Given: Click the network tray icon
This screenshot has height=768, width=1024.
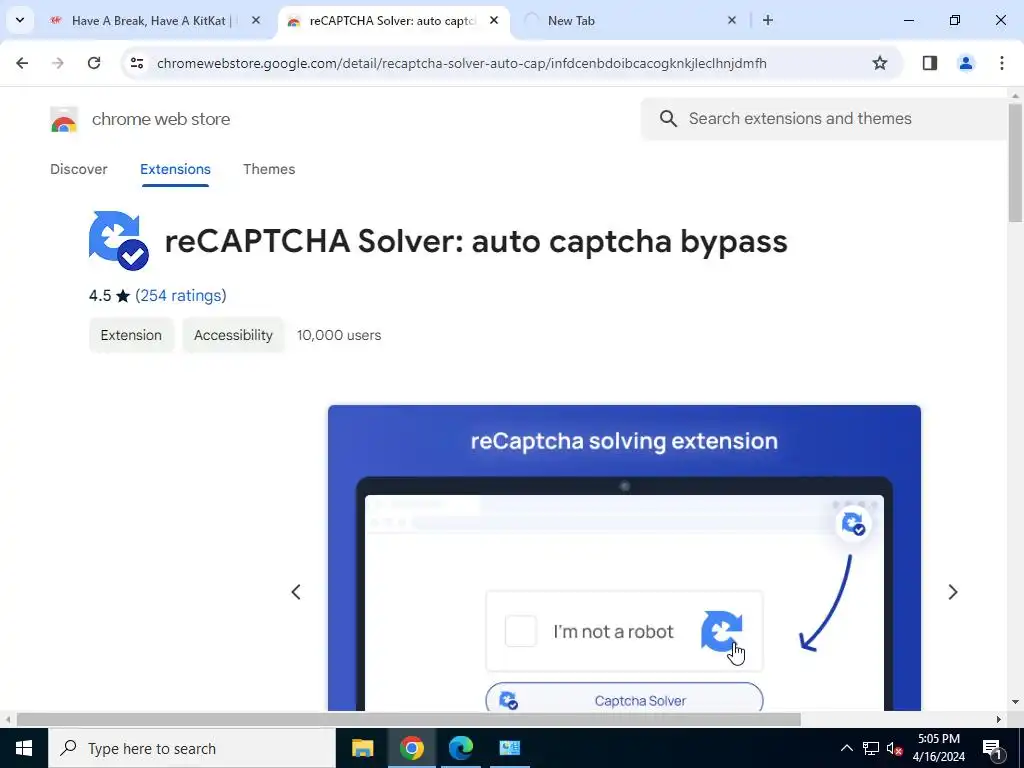Looking at the screenshot, I should [871, 748].
